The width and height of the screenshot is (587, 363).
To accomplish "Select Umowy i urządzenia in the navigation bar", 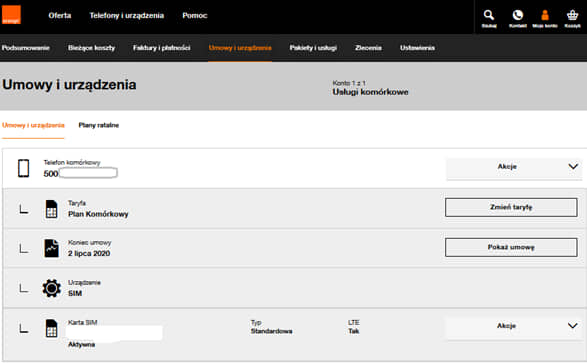I will (240, 48).
